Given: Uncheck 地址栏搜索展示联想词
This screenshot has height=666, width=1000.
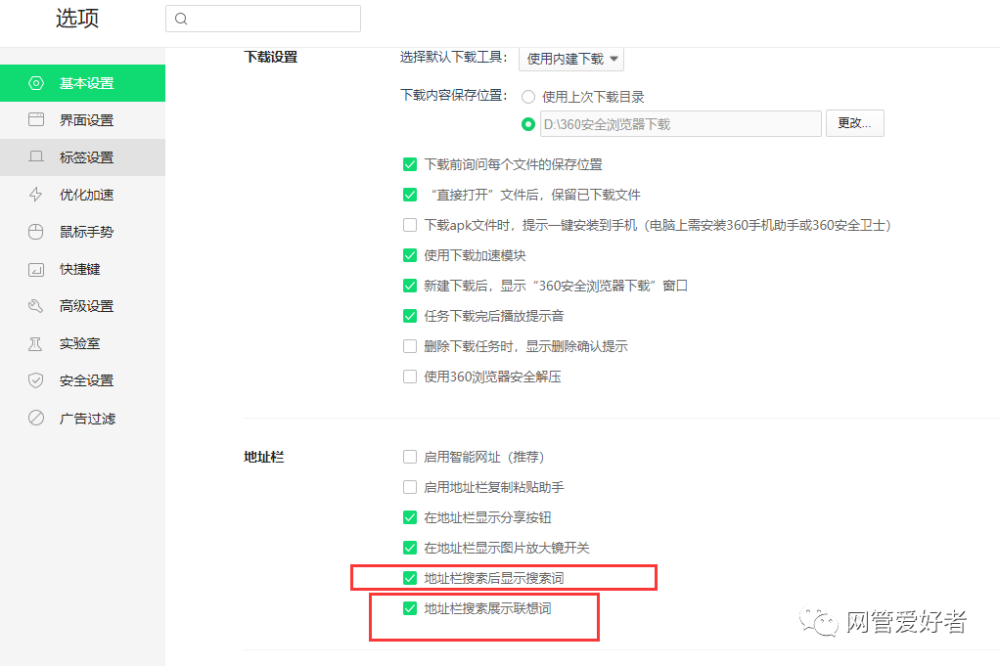Looking at the screenshot, I should click(x=410, y=609).
